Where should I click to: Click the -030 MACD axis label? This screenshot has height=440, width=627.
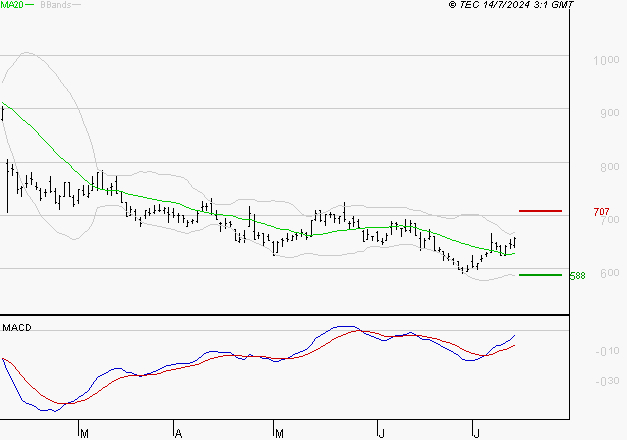click(x=607, y=381)
